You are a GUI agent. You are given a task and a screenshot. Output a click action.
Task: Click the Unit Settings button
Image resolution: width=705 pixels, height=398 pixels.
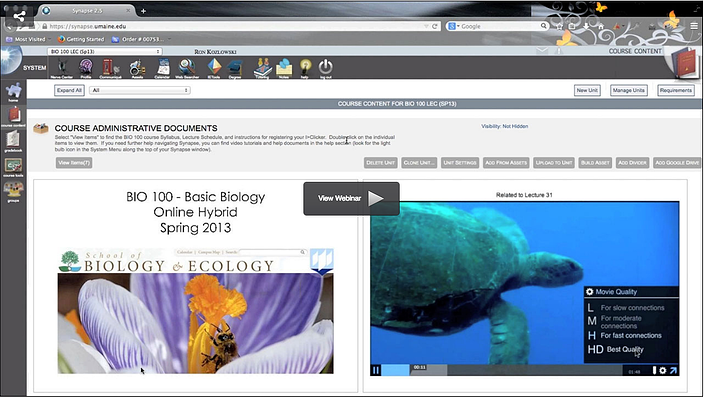pyautogui.click(x=460, y=163)
